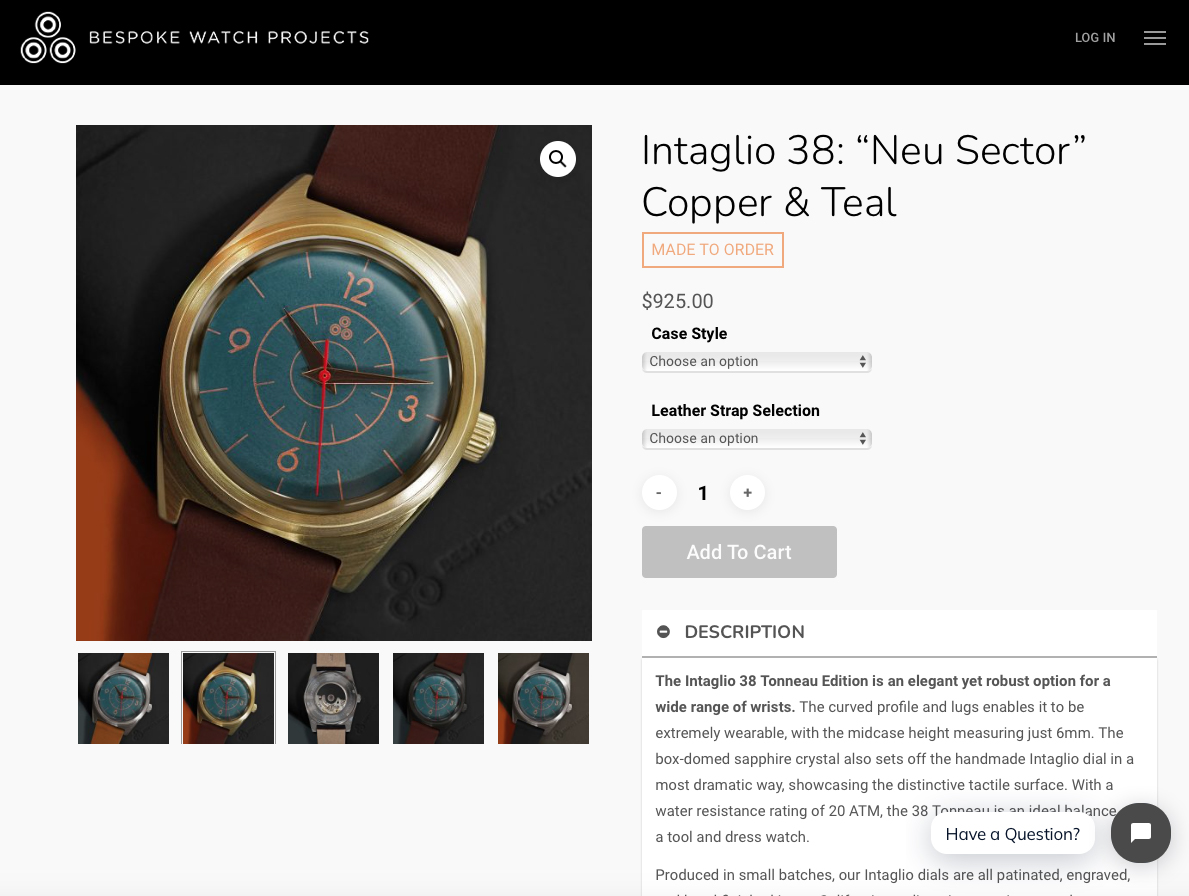Click the Bespoke Watch Projects header text
The height and width of the screenshot is (896, 1189).
(229, 38)
